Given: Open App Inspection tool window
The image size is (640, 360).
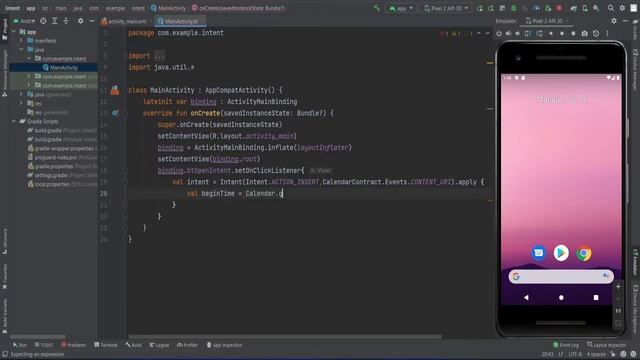Looking at the screenshot, I should click(224, 345).
